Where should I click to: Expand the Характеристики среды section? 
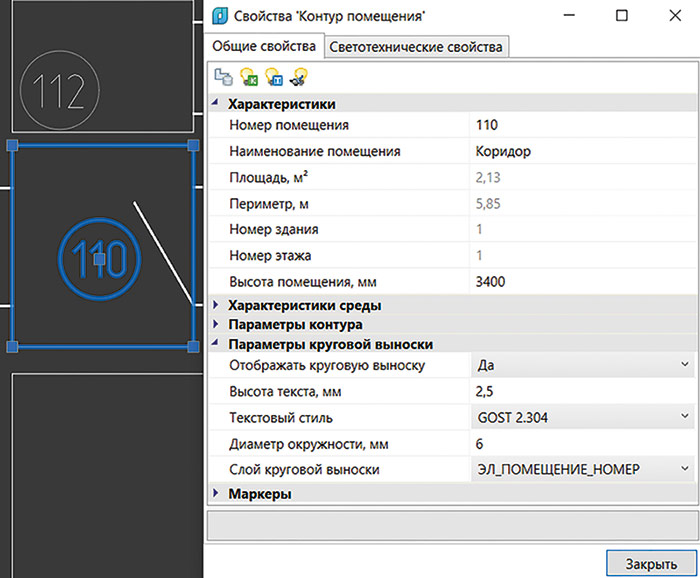coord(217,306)
